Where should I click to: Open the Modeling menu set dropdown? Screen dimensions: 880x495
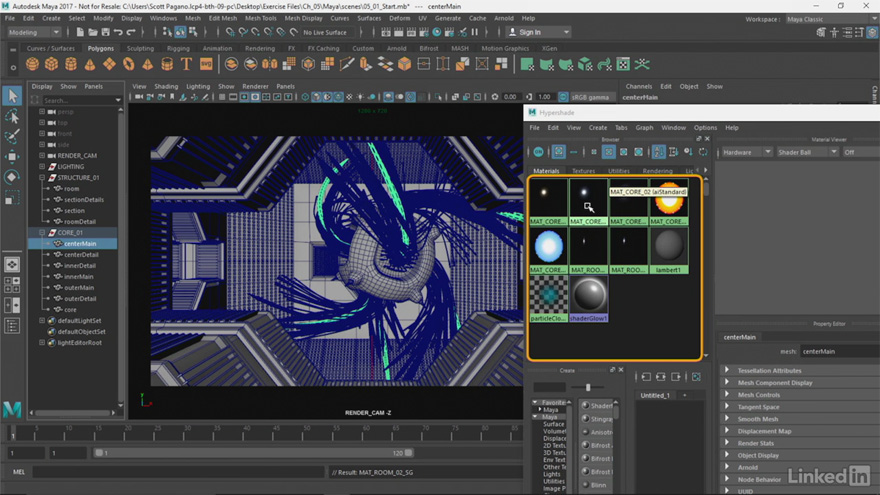click(x=34, y=32)
